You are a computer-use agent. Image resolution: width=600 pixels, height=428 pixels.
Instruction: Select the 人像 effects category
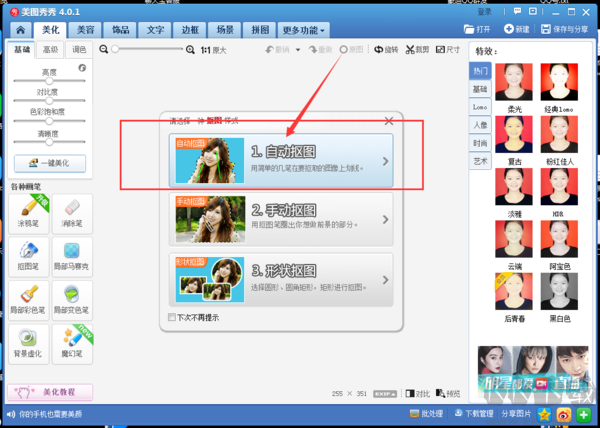pyautogui.click(x=480, y=125)
